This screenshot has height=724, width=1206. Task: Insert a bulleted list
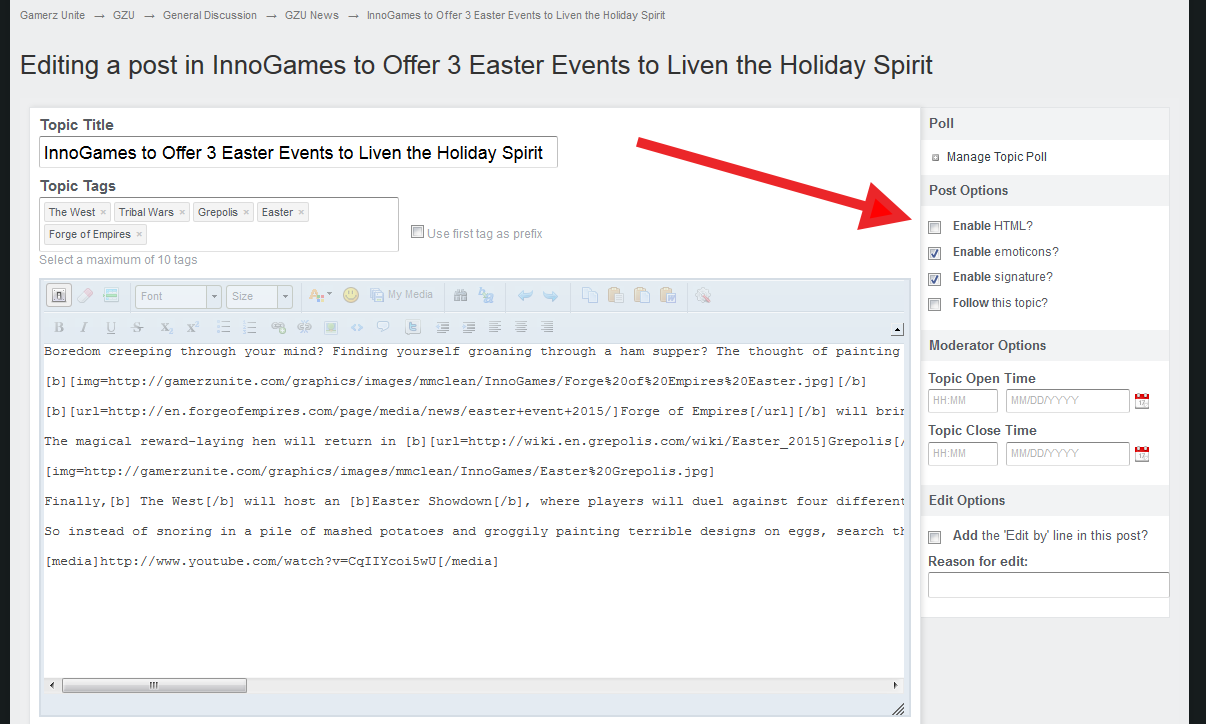[223, 327]
